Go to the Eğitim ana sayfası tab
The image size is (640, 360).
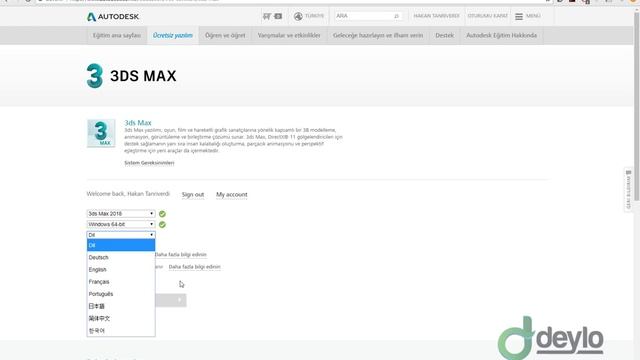click(117, 36)
